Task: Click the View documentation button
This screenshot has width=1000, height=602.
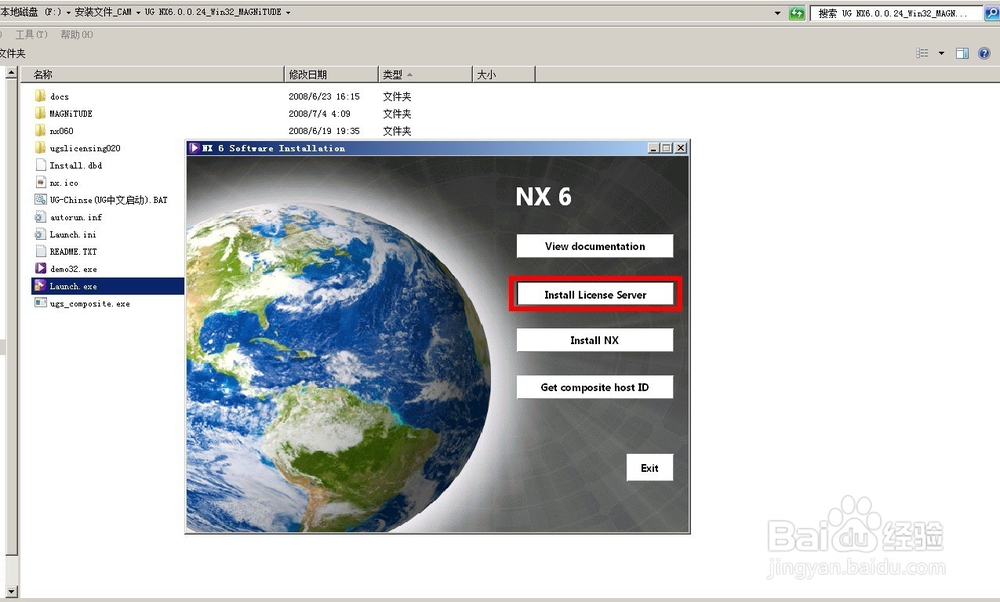Action: [x=594, y=246]
